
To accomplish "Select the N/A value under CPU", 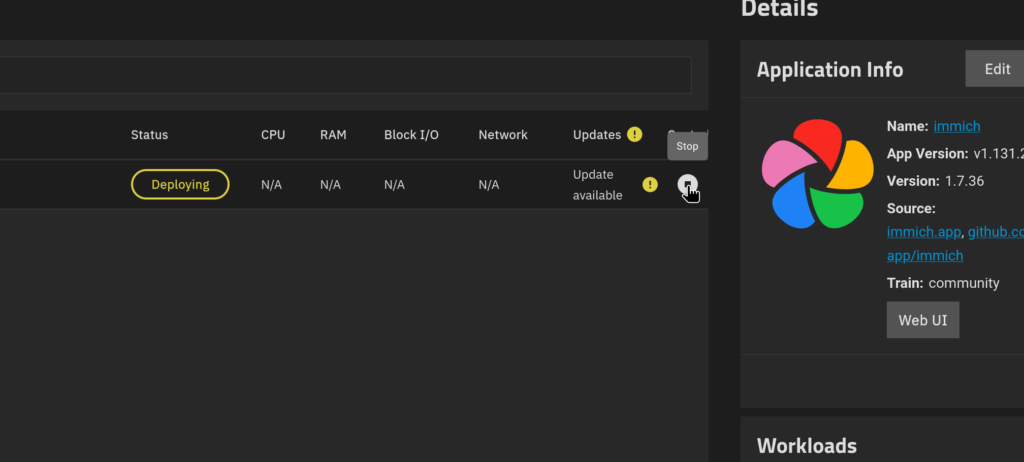I will [272, 185].
